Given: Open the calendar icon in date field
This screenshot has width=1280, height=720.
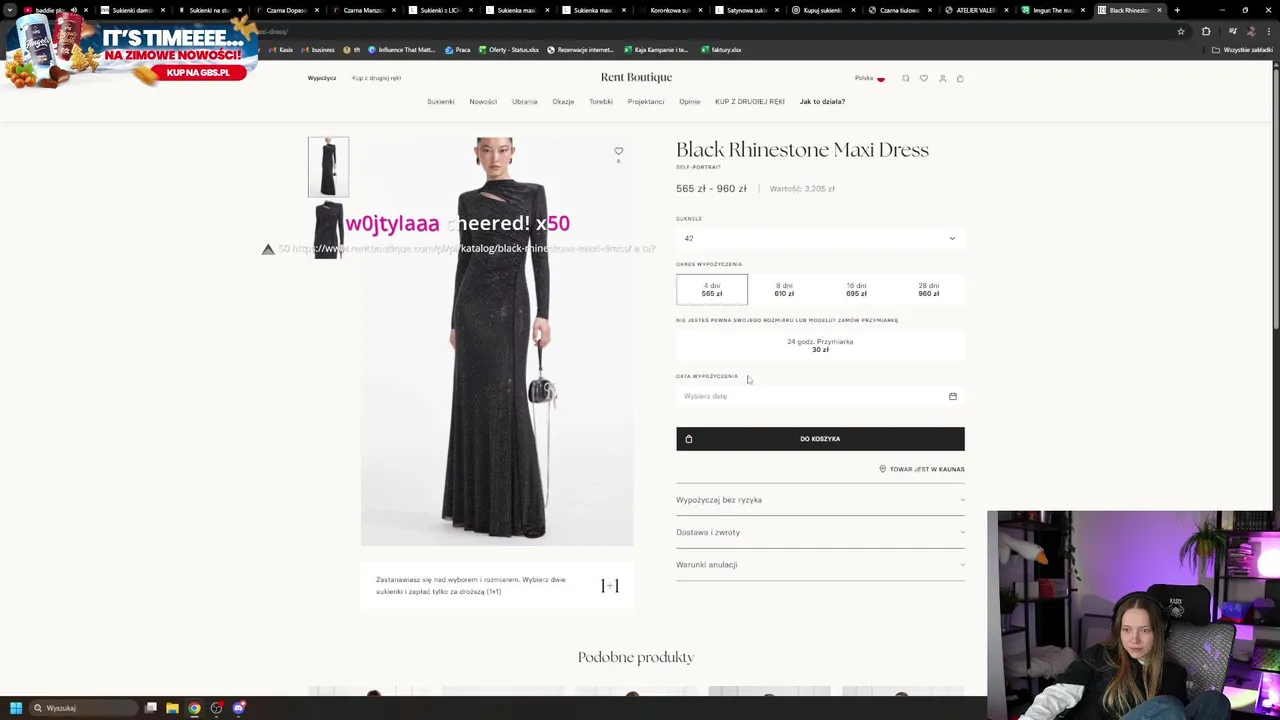Looking at the screenshot, I should point(953,396).
